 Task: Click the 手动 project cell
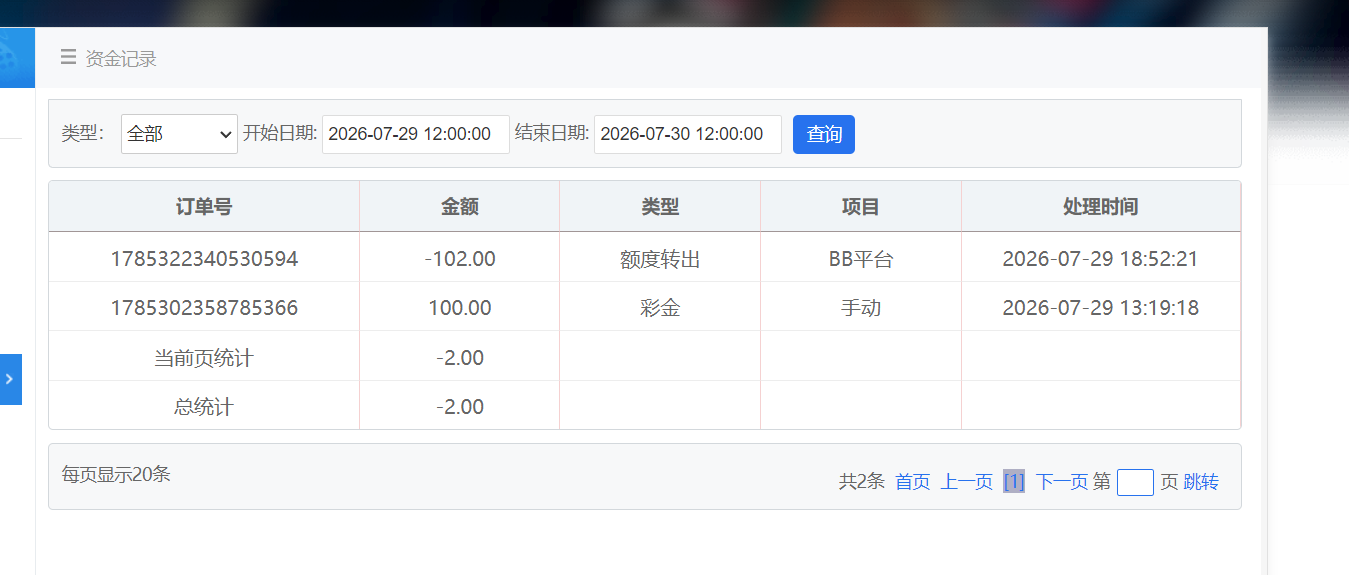(861, 308)
